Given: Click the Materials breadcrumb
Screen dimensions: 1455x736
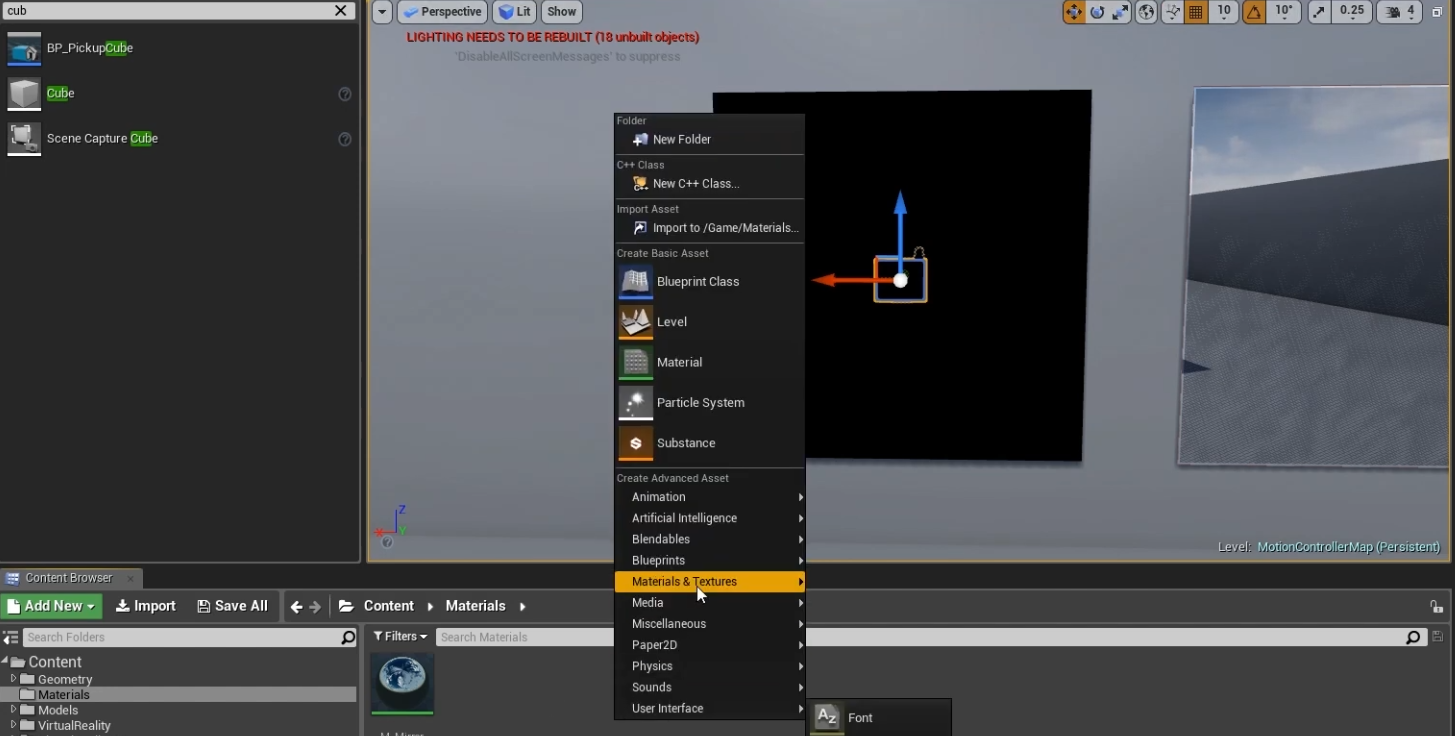Looking at the screenshot, I should (475, 606).
